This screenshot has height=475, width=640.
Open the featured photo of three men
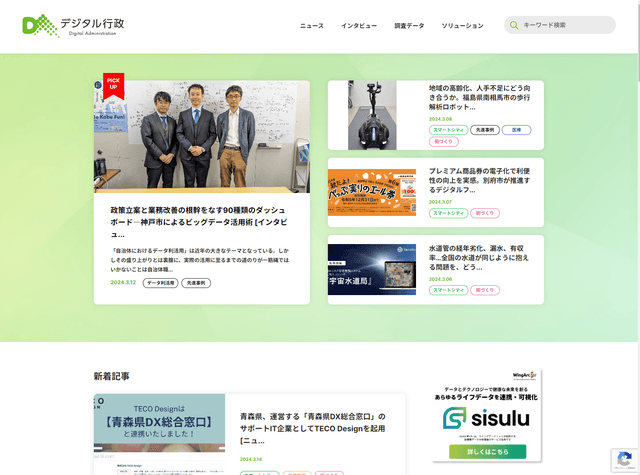[202, 136]
